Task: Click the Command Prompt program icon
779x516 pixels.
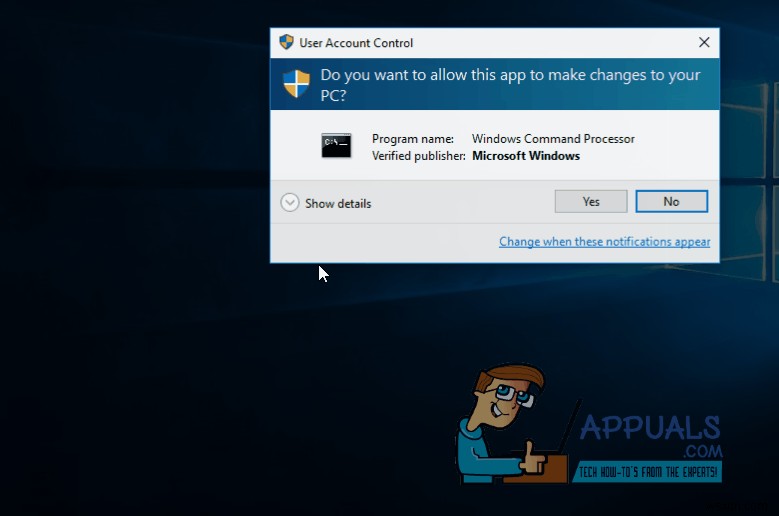Action: (x=336, y=146)
